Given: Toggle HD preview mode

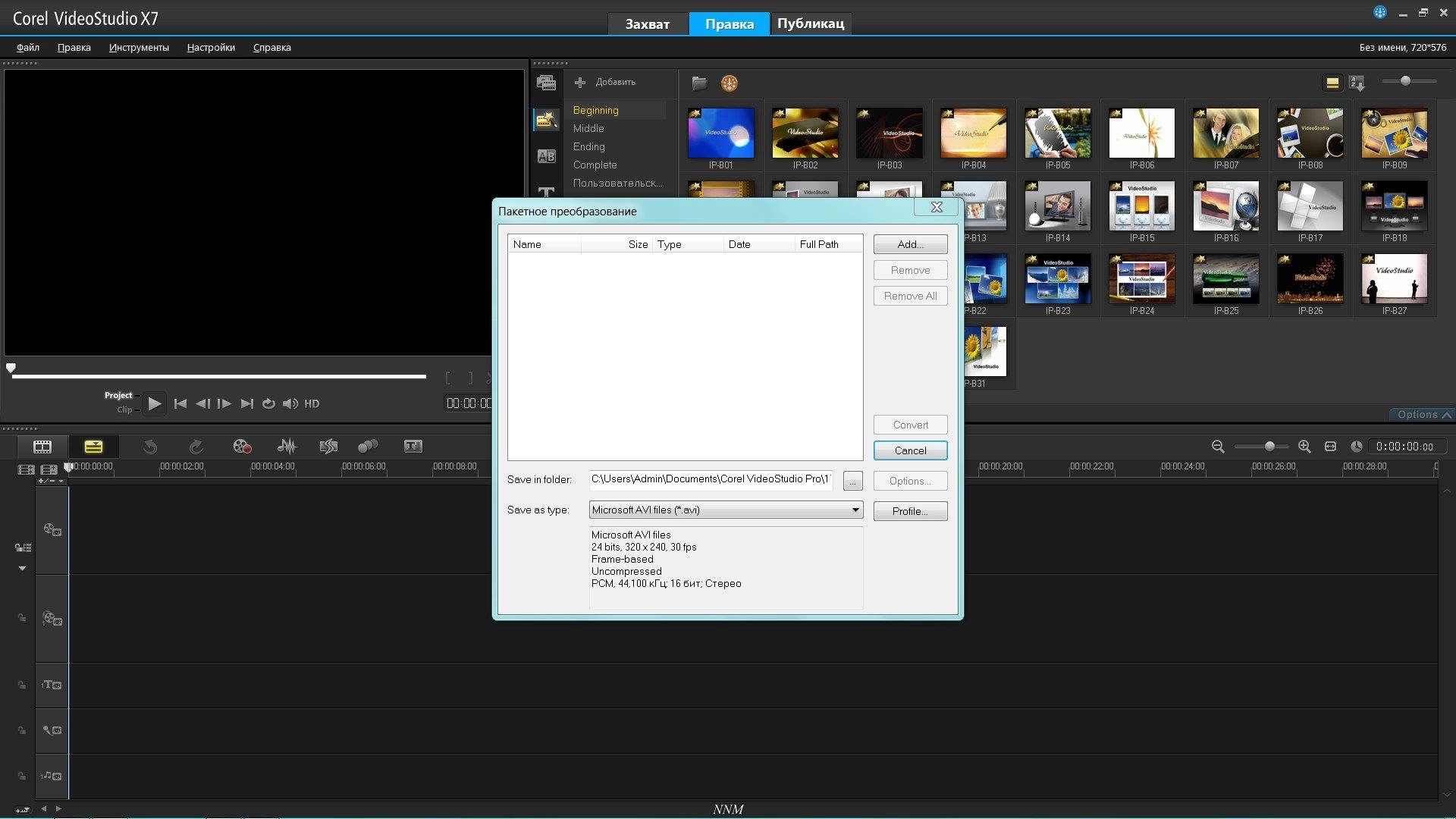Looking at the screenshot, I should click(312, 403).
